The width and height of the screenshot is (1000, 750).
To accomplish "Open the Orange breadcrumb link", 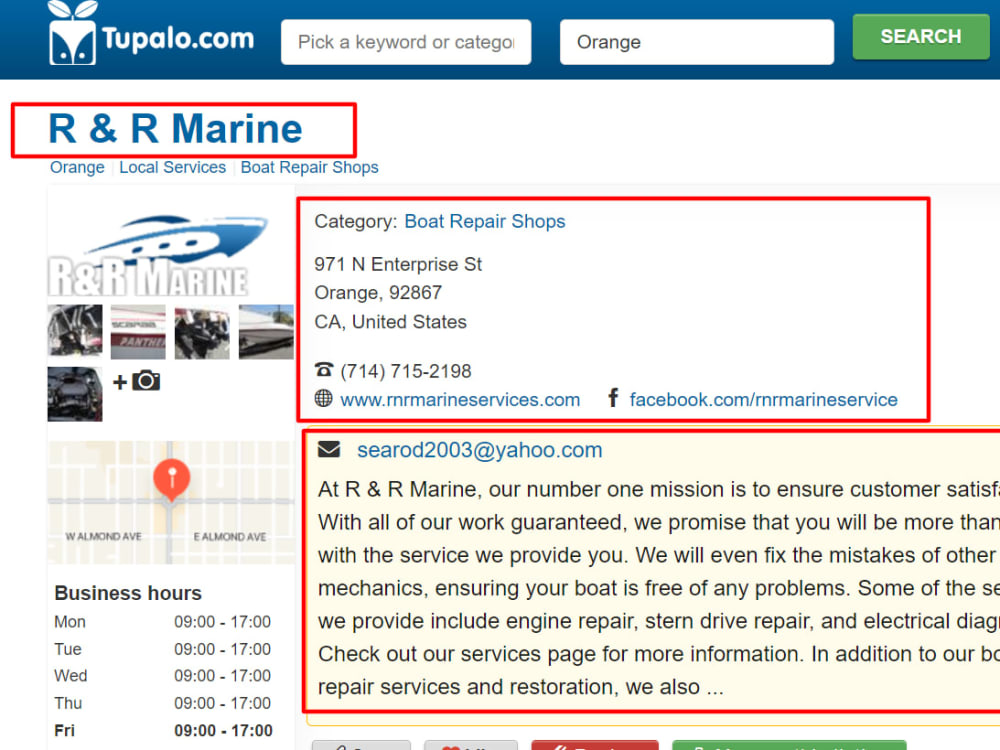I will pos(77,167).
